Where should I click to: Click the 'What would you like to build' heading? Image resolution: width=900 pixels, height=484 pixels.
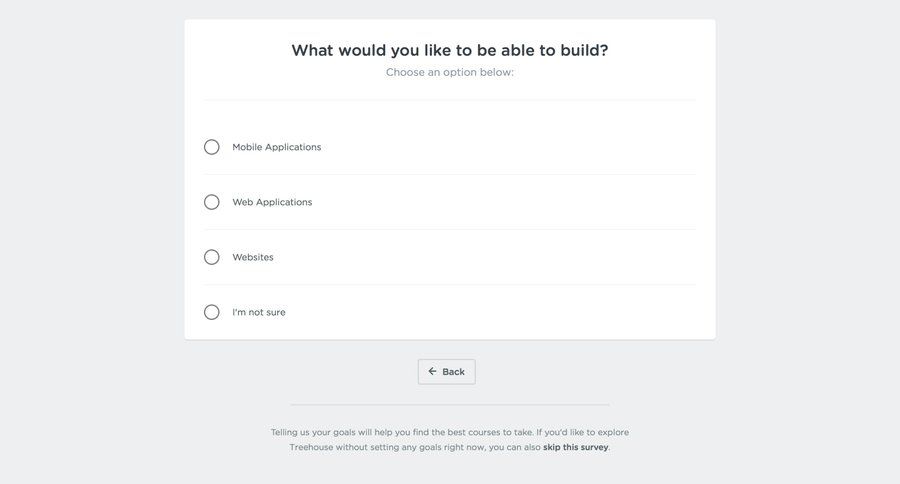click(449, 50)
